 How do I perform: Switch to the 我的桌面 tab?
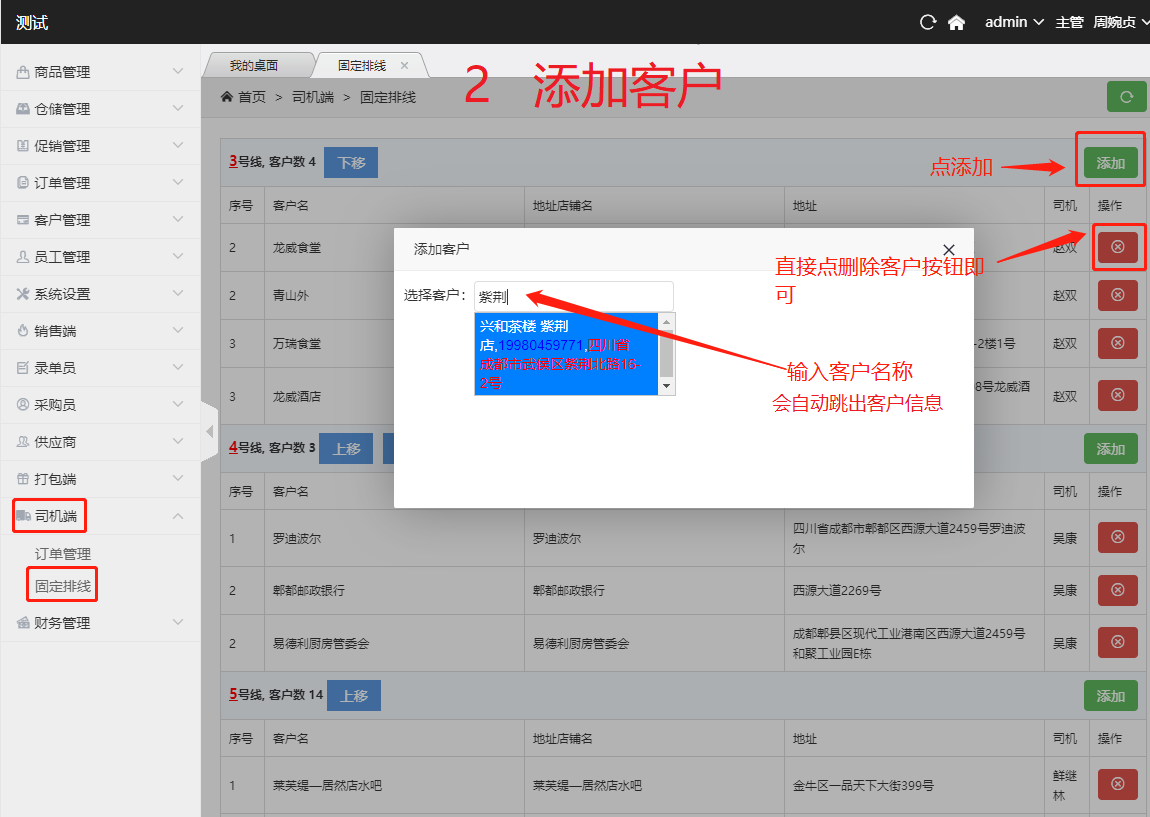[x=254, y=66]
